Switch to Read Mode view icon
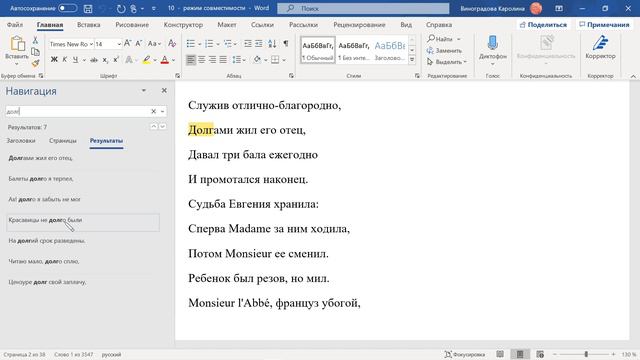Viewport: 640px width, 360px height. 500,354
